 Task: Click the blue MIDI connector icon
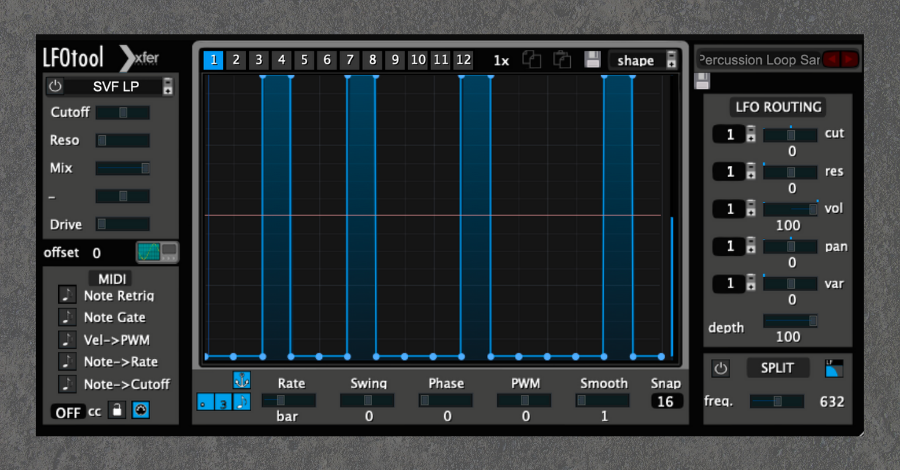(141, 410)
